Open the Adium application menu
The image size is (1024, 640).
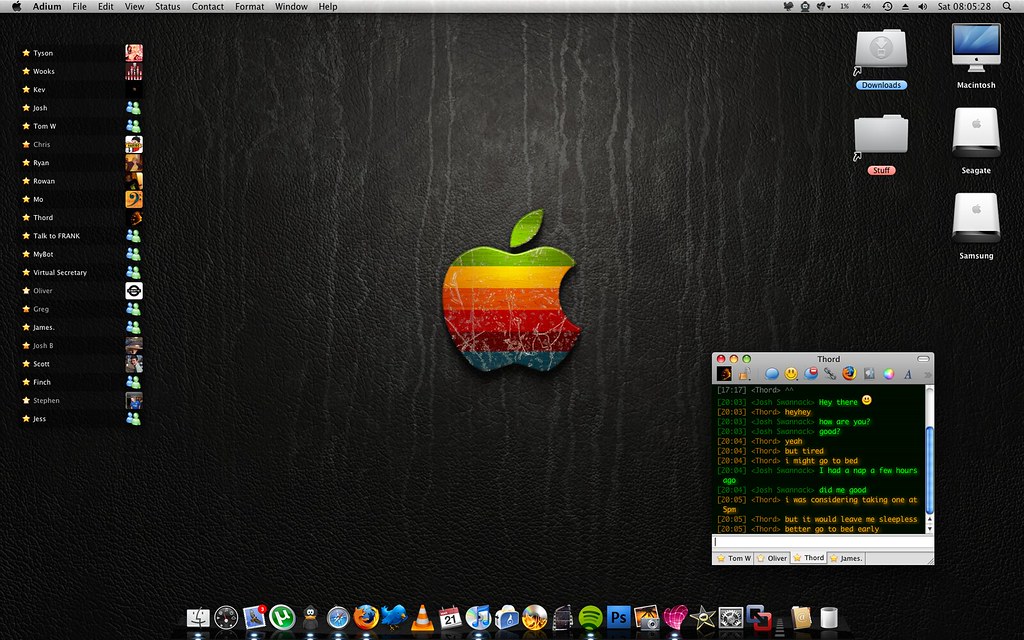pos(47,7)
